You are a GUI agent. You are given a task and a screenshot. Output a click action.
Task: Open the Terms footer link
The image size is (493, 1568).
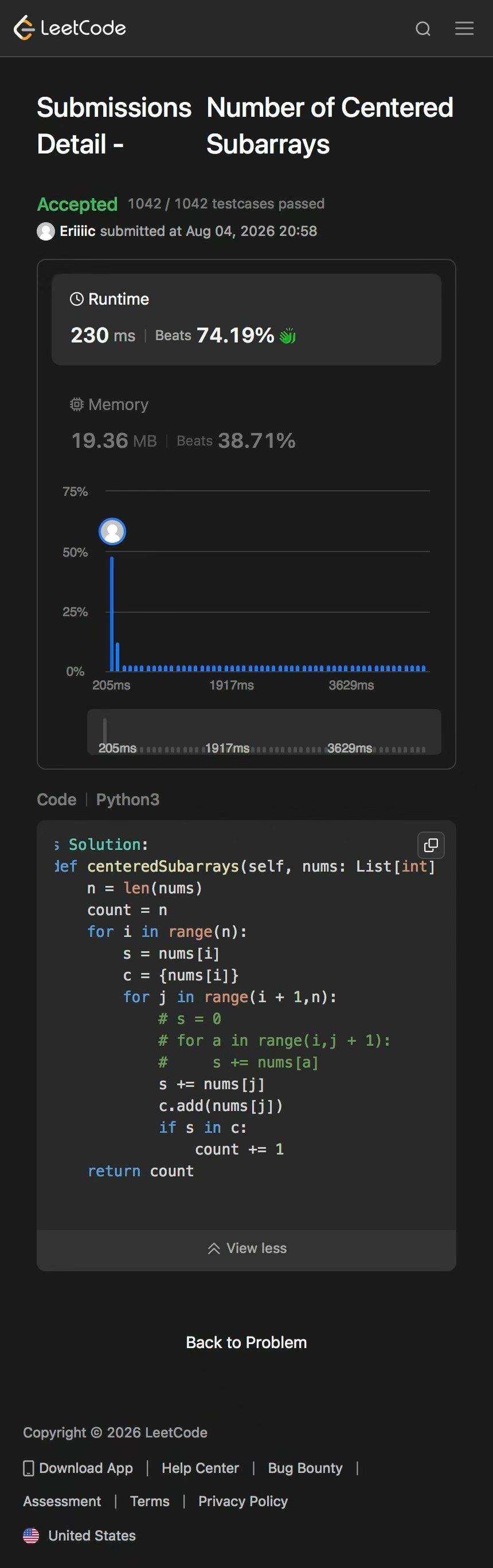[x=150, y=1502]
